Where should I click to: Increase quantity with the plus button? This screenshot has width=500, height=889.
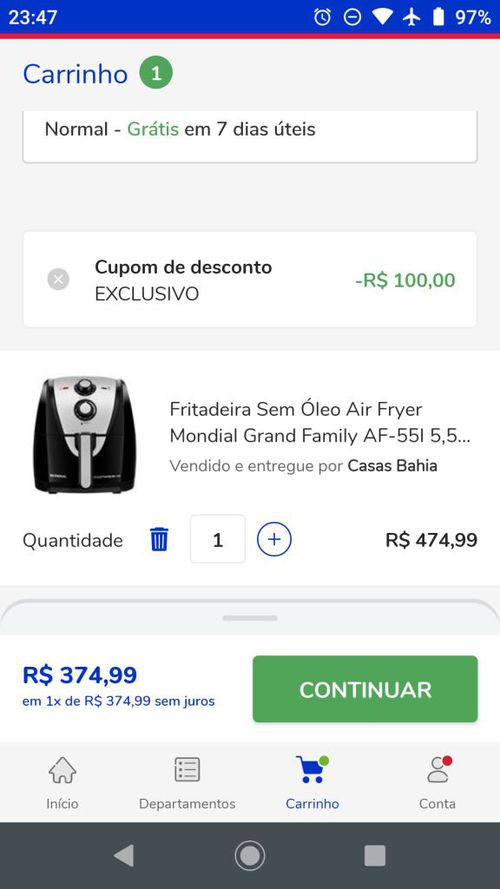274,539
